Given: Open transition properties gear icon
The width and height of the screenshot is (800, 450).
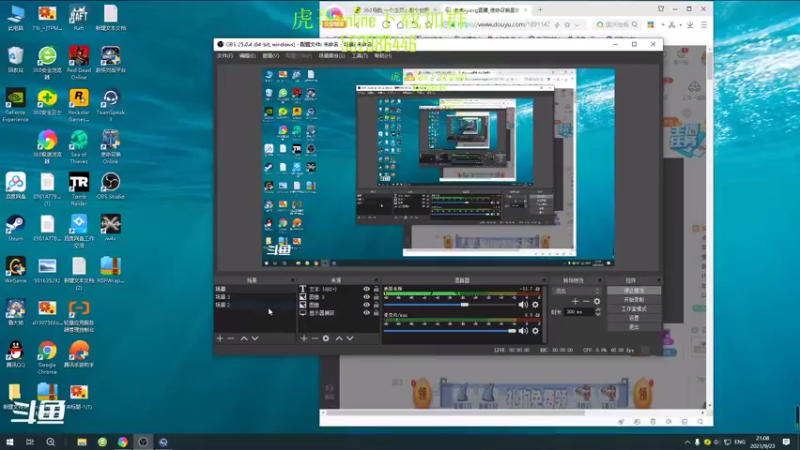Looking at the screenshot, I should coord(596,302).
